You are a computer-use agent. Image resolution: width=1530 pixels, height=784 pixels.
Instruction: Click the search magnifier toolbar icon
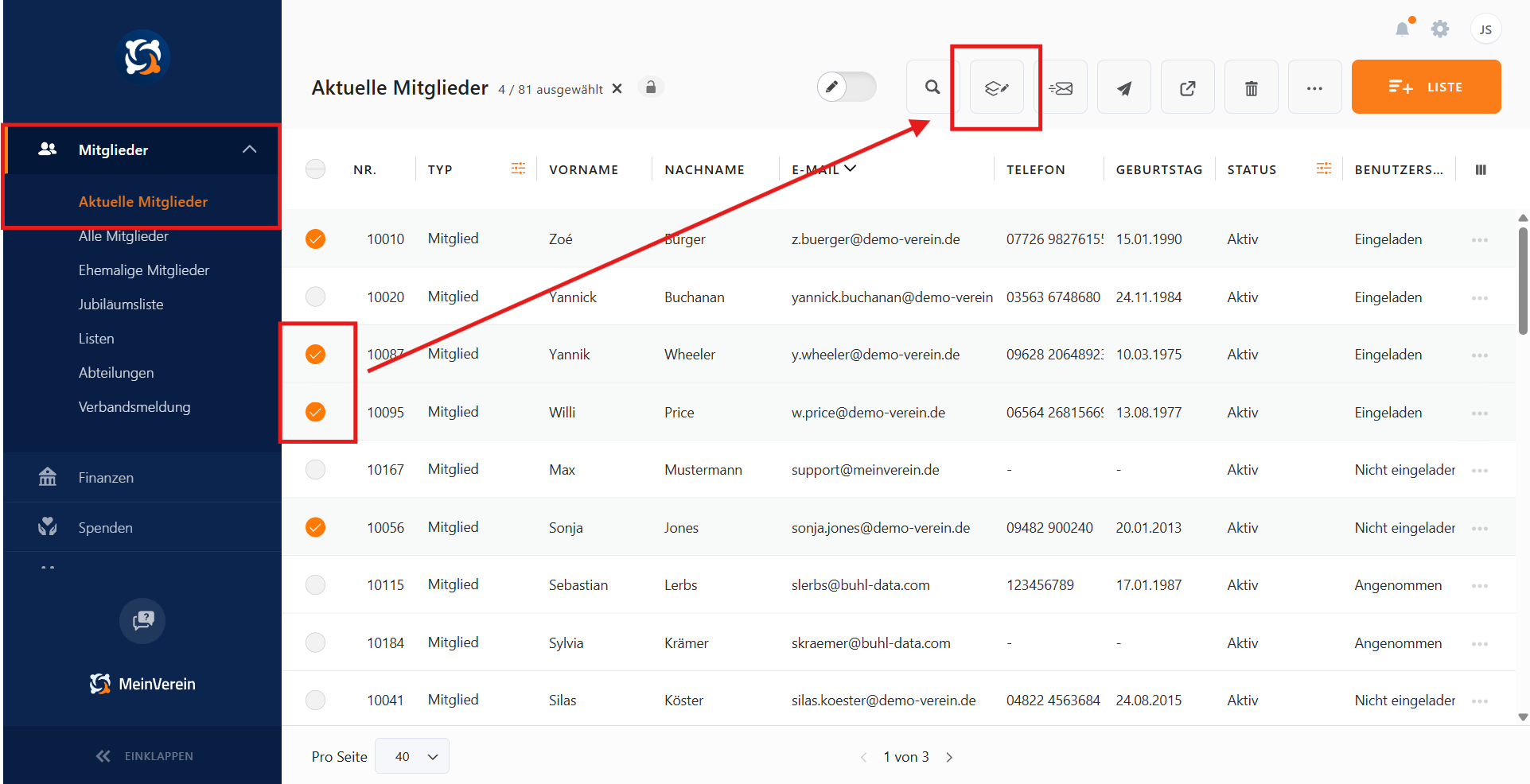tap(932, 87)
